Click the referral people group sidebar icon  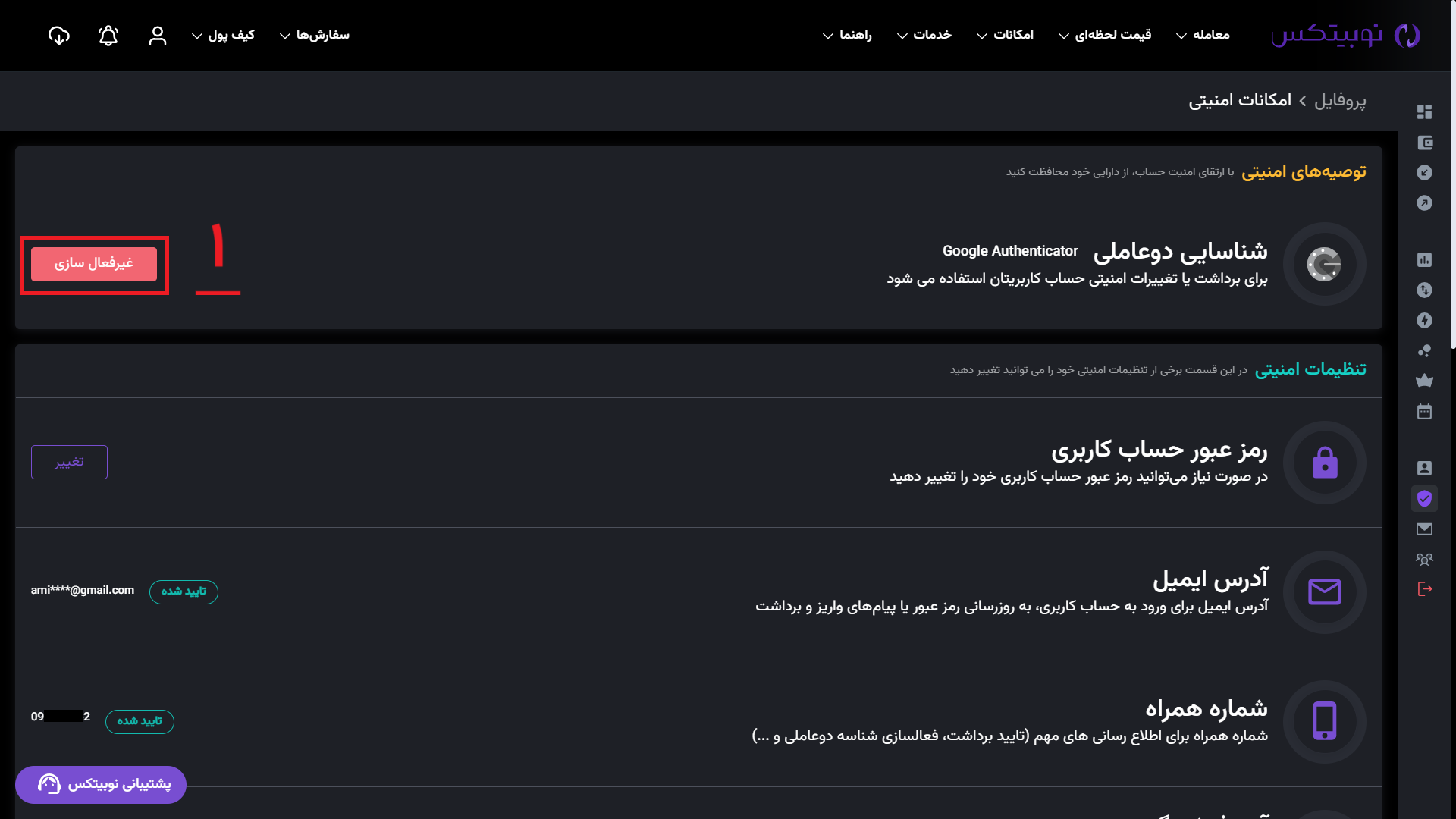pyautogui.click(x=1424, y=560)
